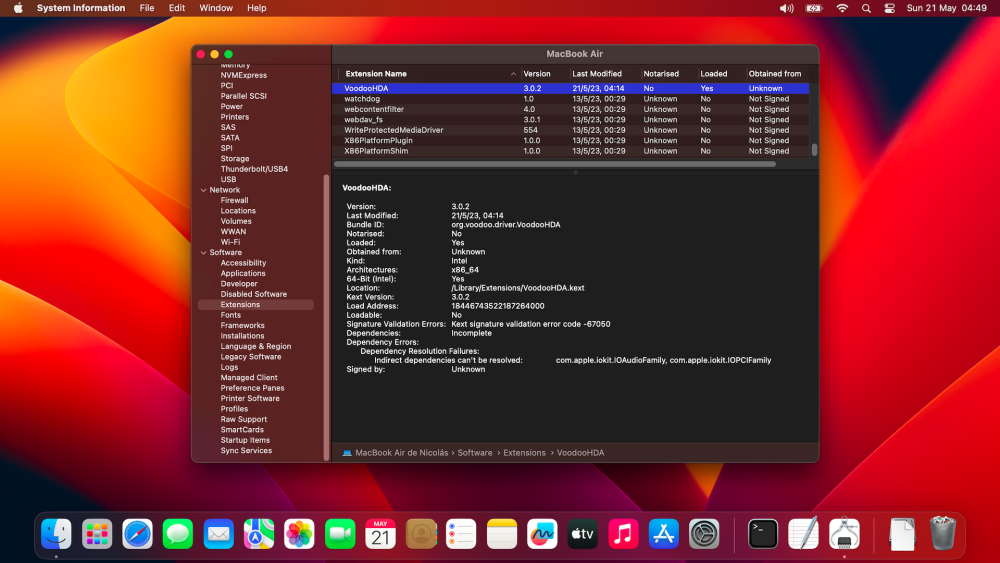1000x563 pixels.
Task: Open the Window menu
Action: click(216, 8)
